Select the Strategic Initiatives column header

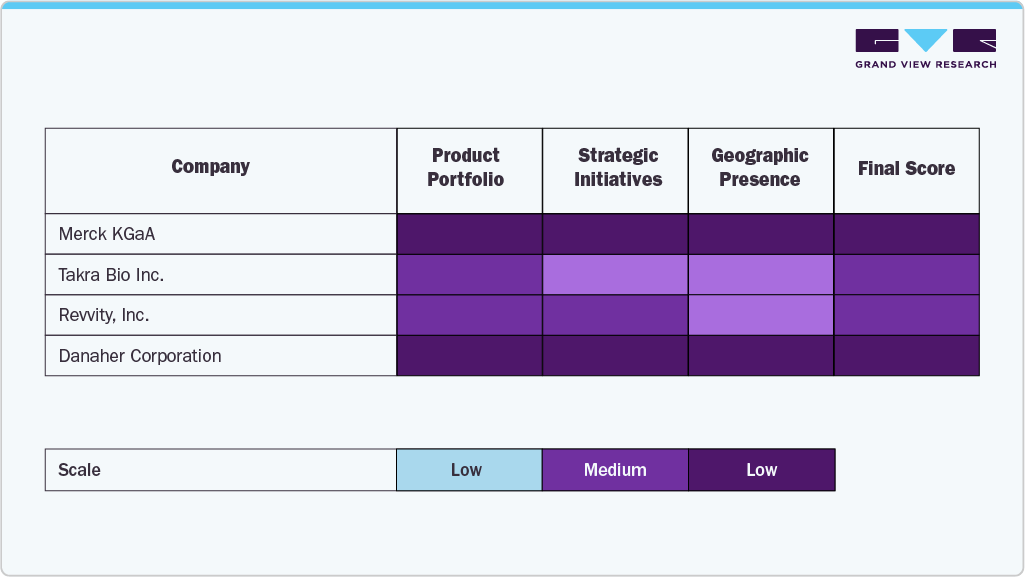tap(618, 168)
